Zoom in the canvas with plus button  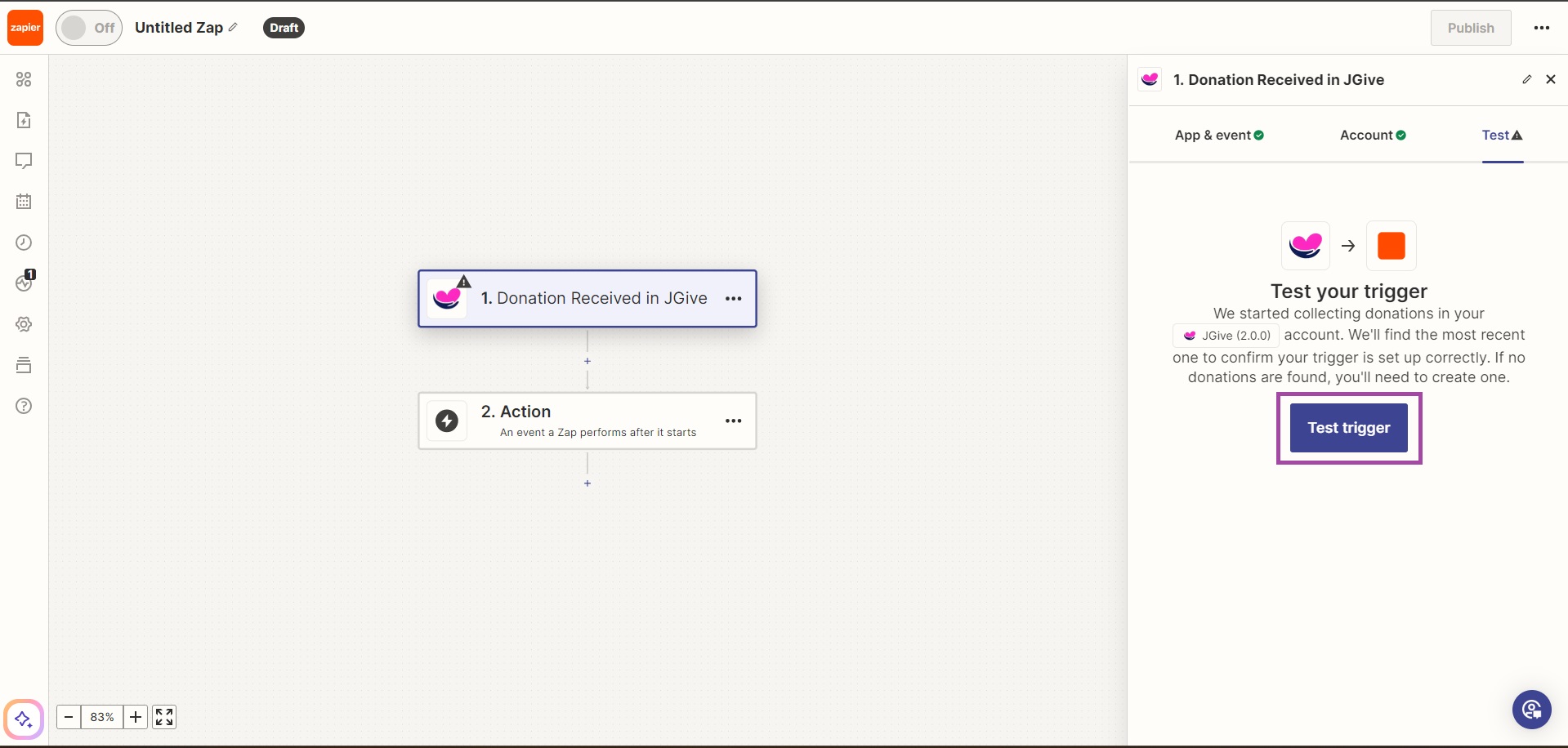[x=136, y=717]
